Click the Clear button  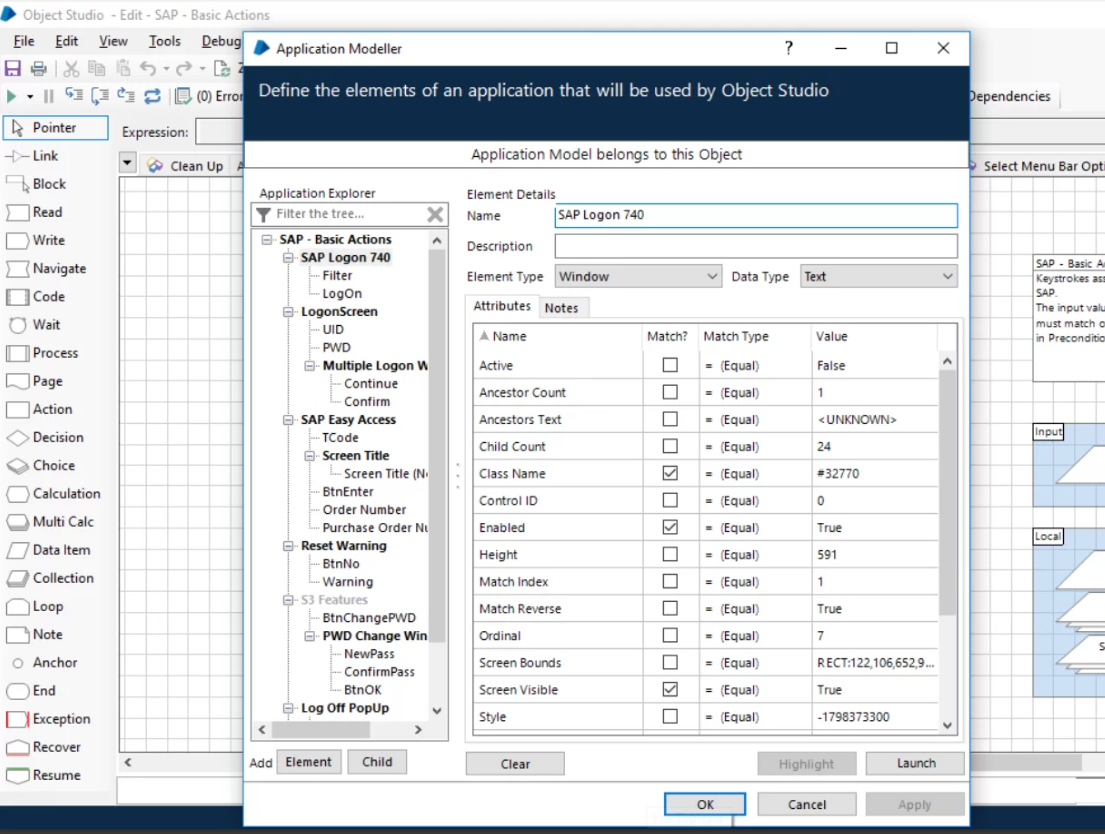(x=515, y=764)
